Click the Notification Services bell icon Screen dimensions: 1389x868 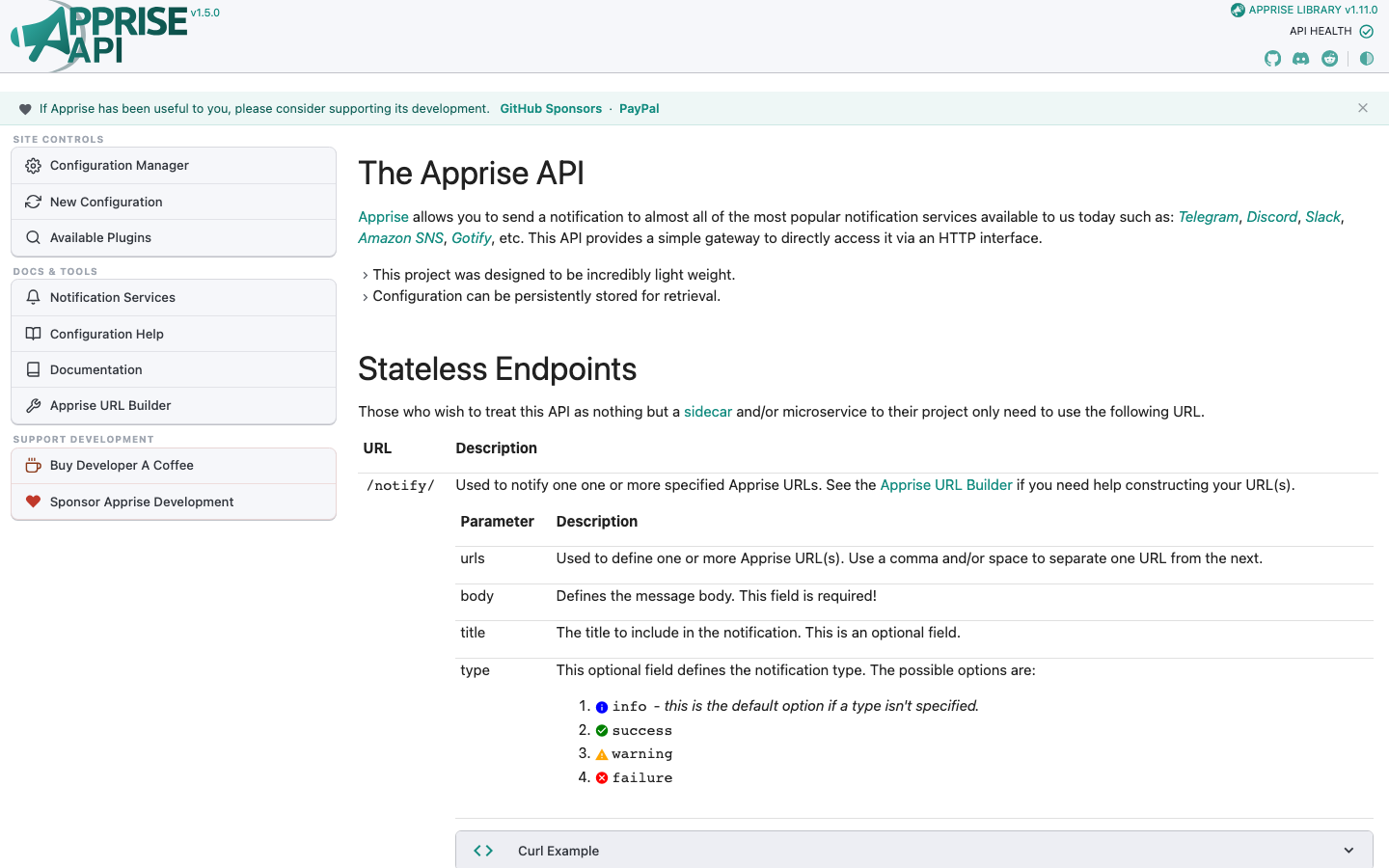(33, 297)
